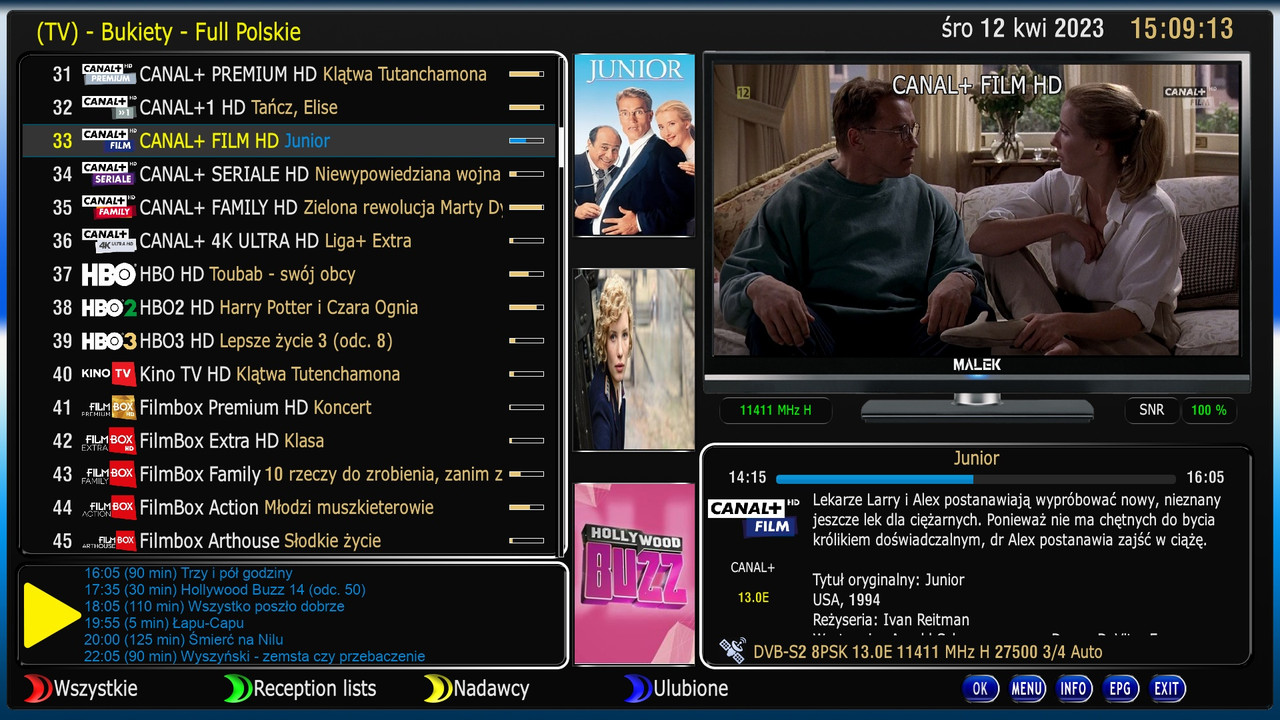
Task: Switch to Nadawcy providers list
Action: [x=491, y=688]
